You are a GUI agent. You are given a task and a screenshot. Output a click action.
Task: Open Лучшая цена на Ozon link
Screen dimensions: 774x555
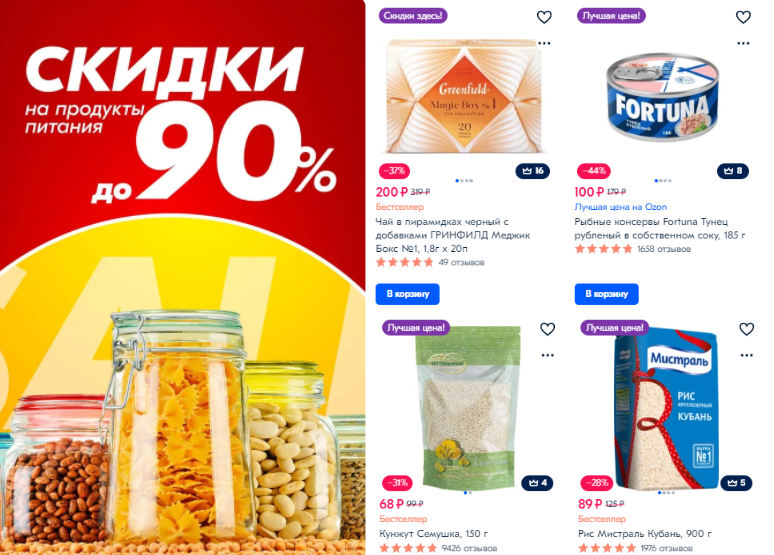click(x=620, y=207)
